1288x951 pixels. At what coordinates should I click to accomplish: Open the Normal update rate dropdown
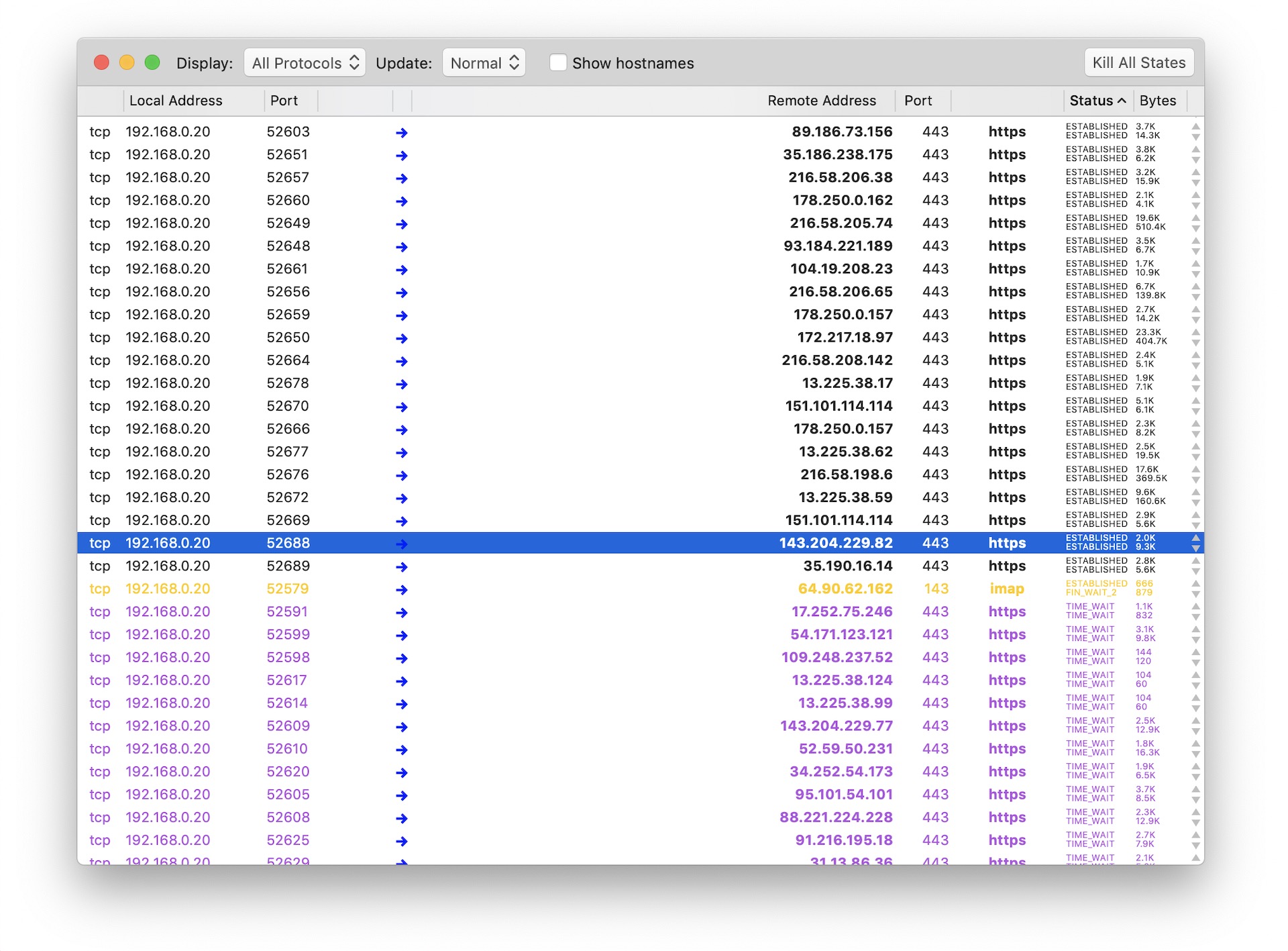click(484, 62)
